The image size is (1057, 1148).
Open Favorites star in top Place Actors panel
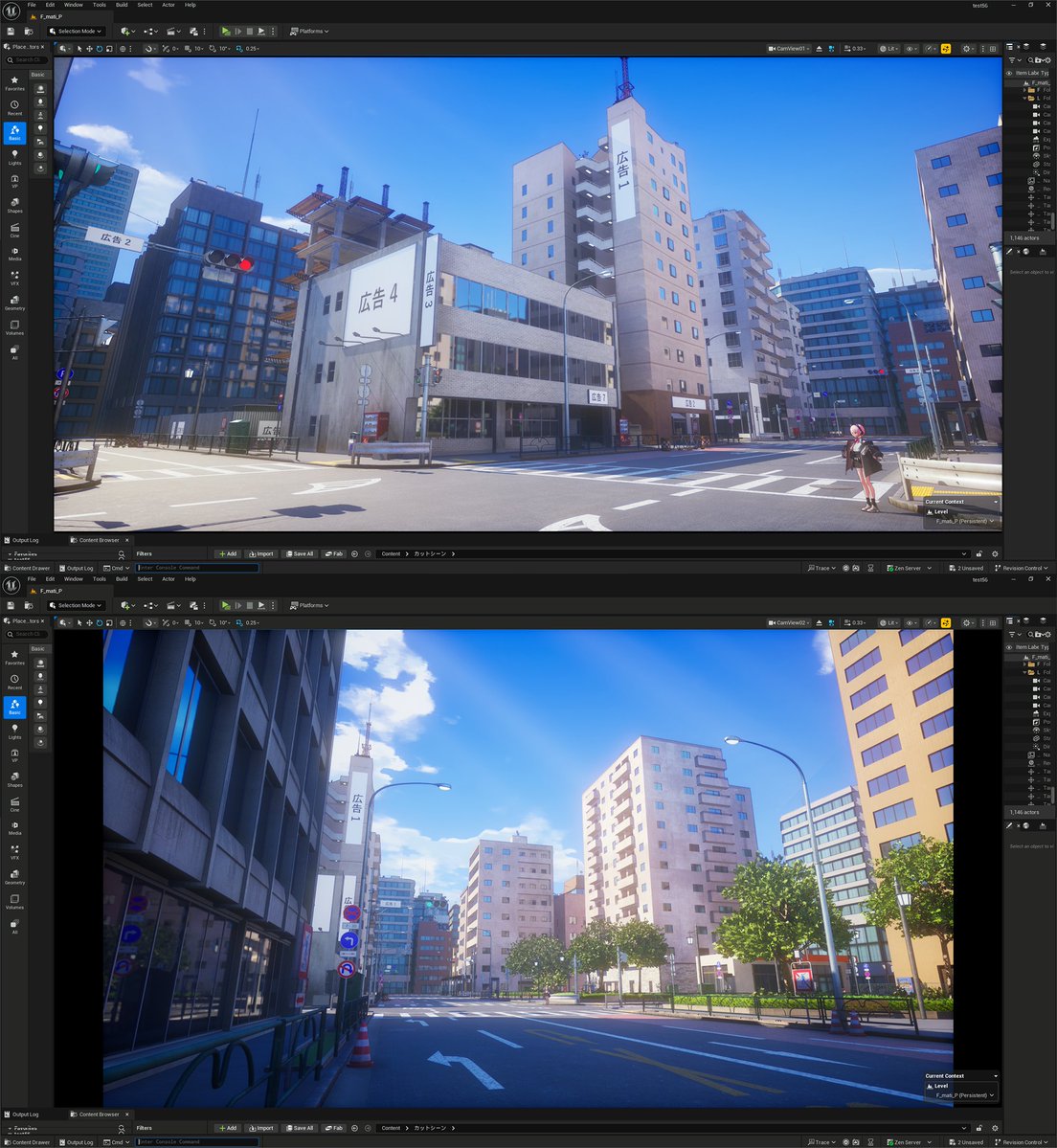(x=14, y=83)
